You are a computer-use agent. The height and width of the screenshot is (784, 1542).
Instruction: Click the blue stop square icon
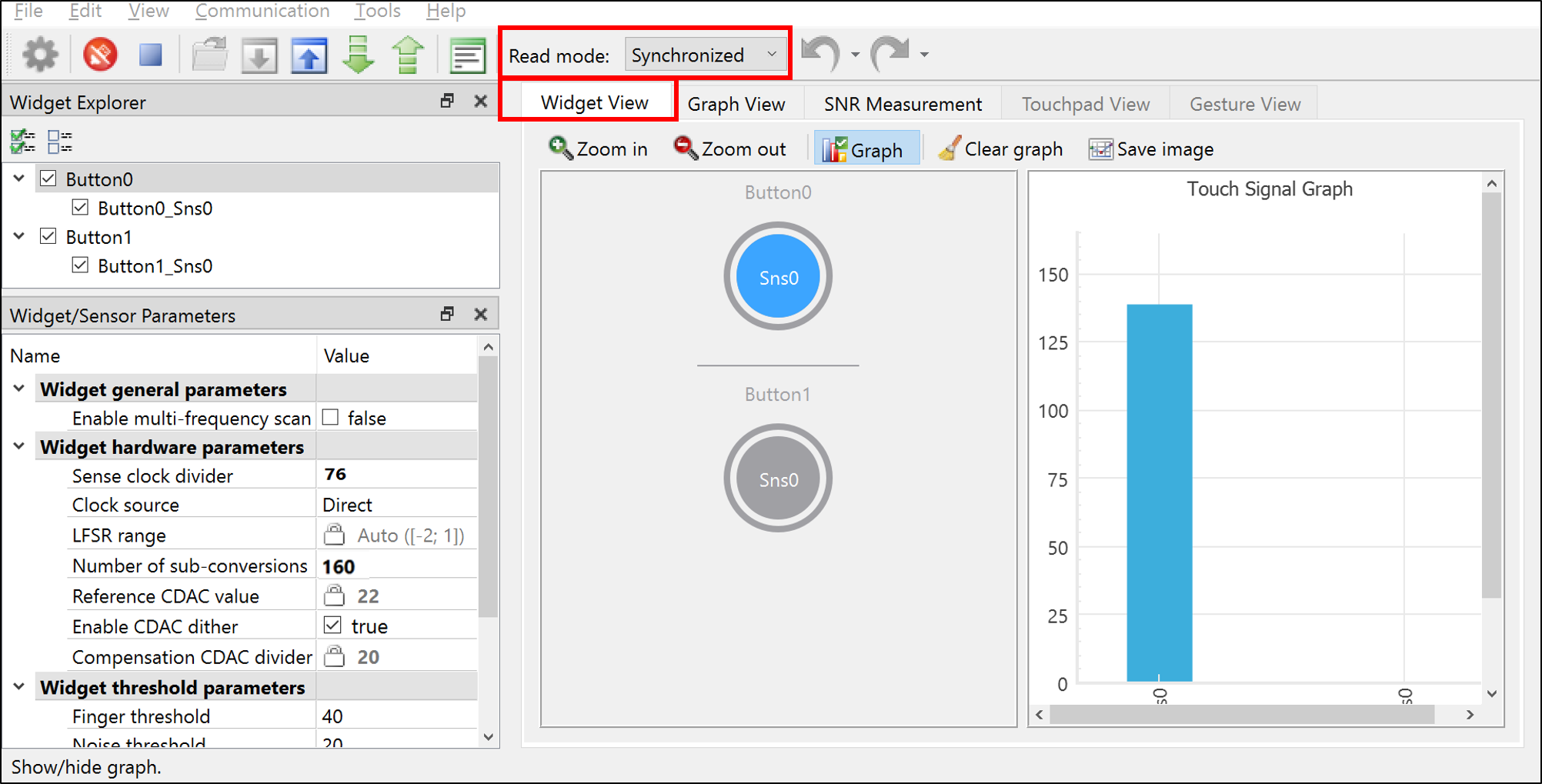pyautogui.click(x=151, y=55)
